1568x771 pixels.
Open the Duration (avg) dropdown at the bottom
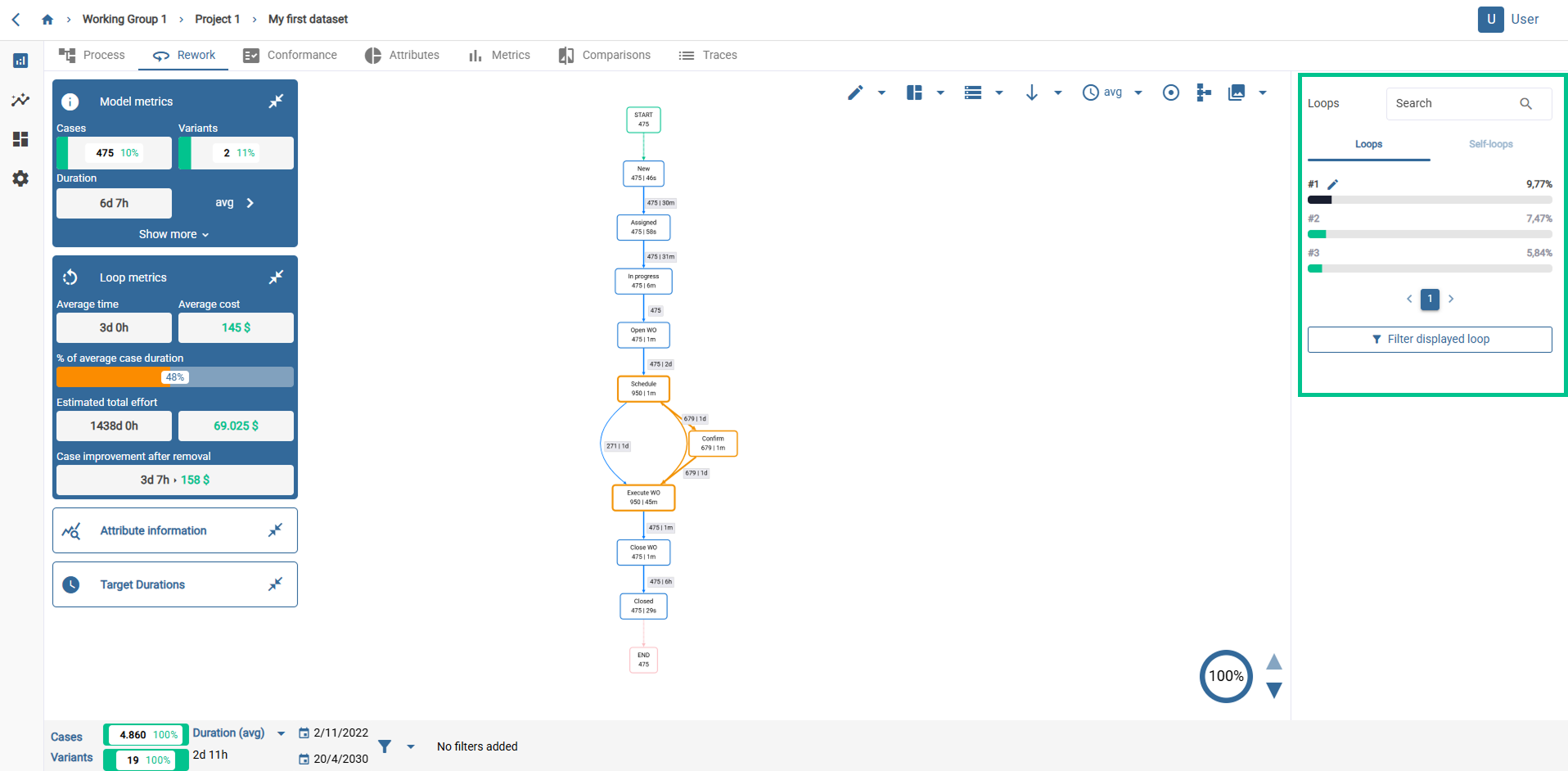(282, 733)
